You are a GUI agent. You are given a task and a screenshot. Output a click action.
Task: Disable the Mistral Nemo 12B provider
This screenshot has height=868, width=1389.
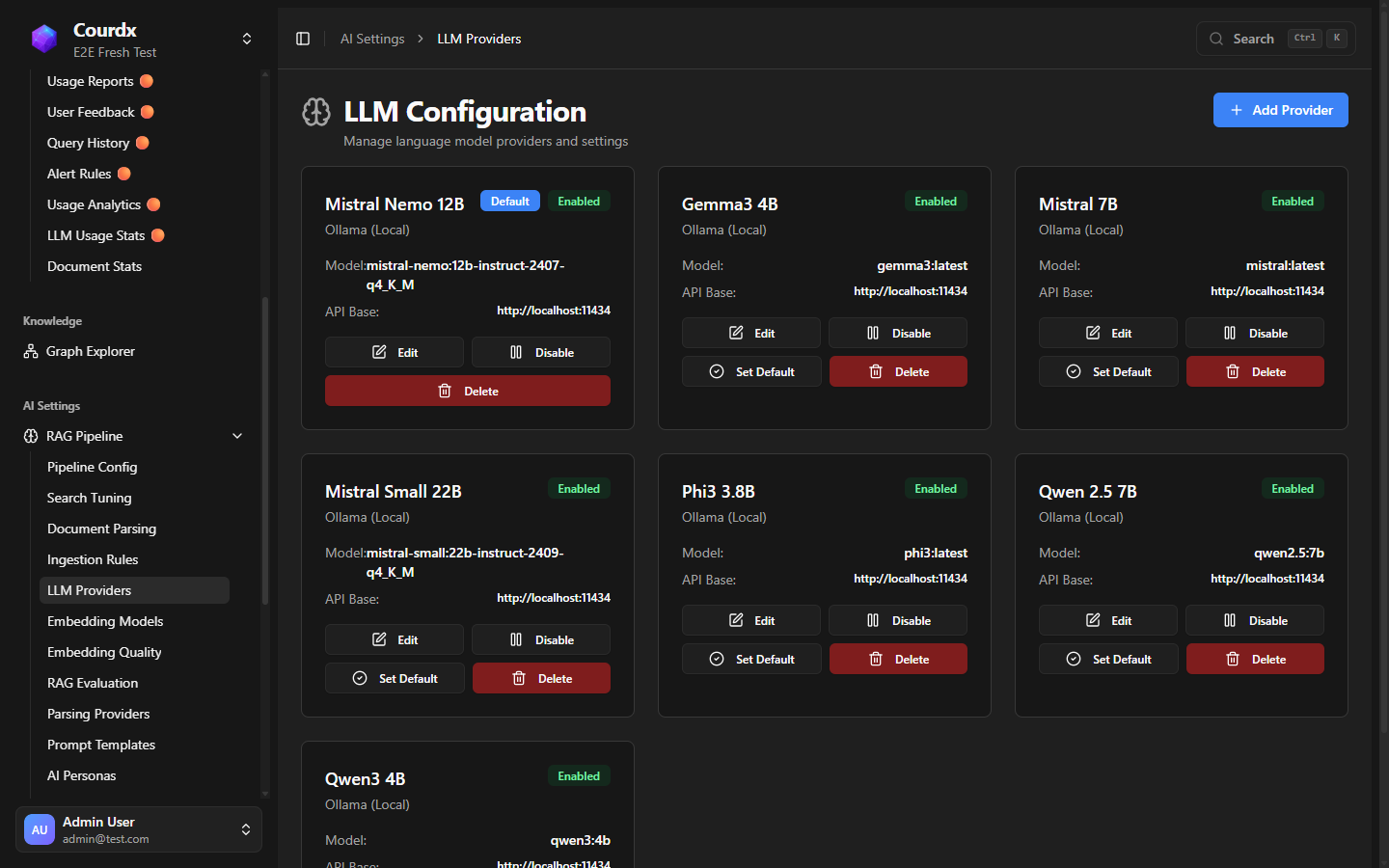click(x=540, y=353)
